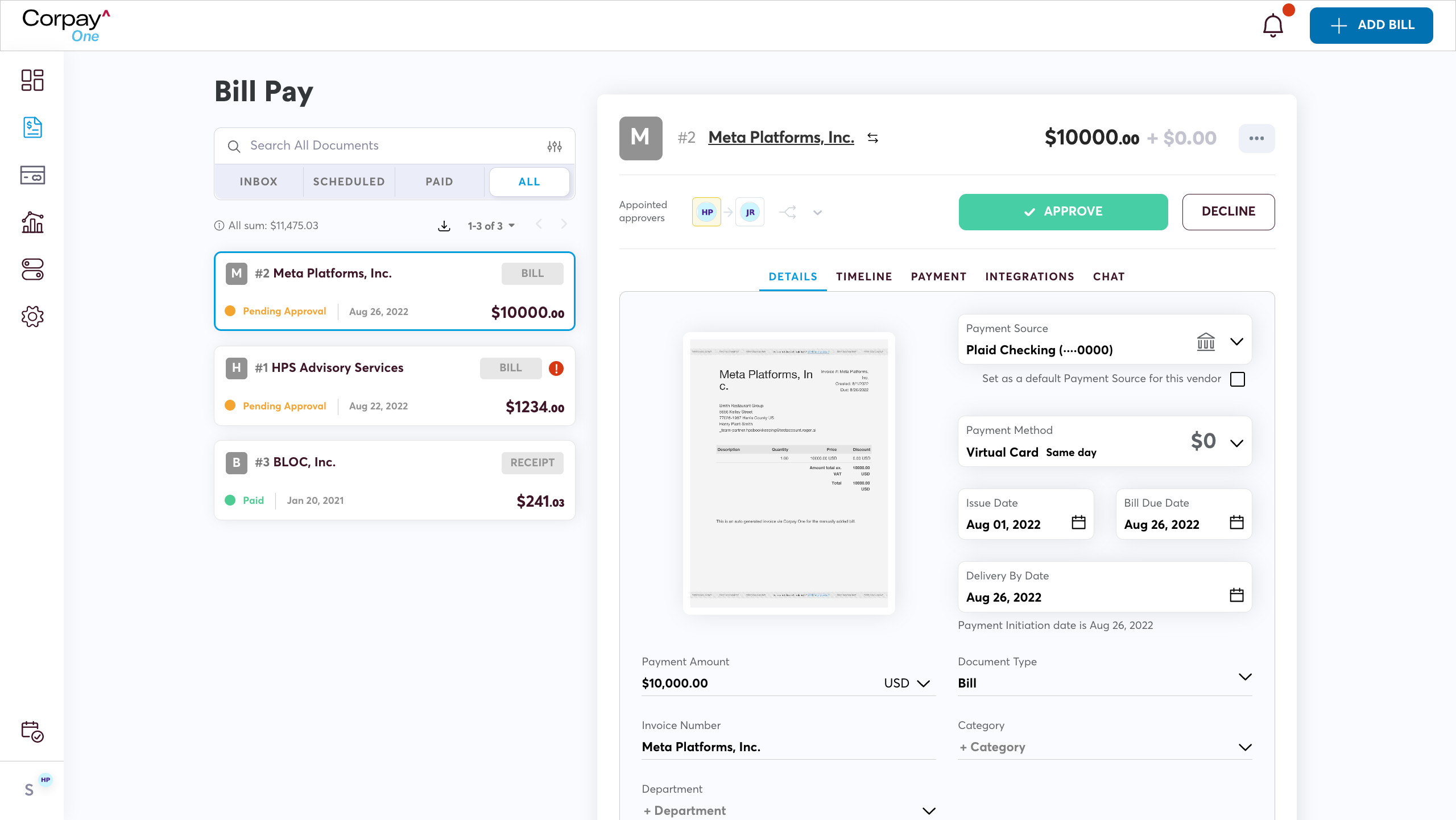Viewport: 1456px width, 820px height.
Task: Approve the Meta Platforms bill
Action: tap(1063, 212)
